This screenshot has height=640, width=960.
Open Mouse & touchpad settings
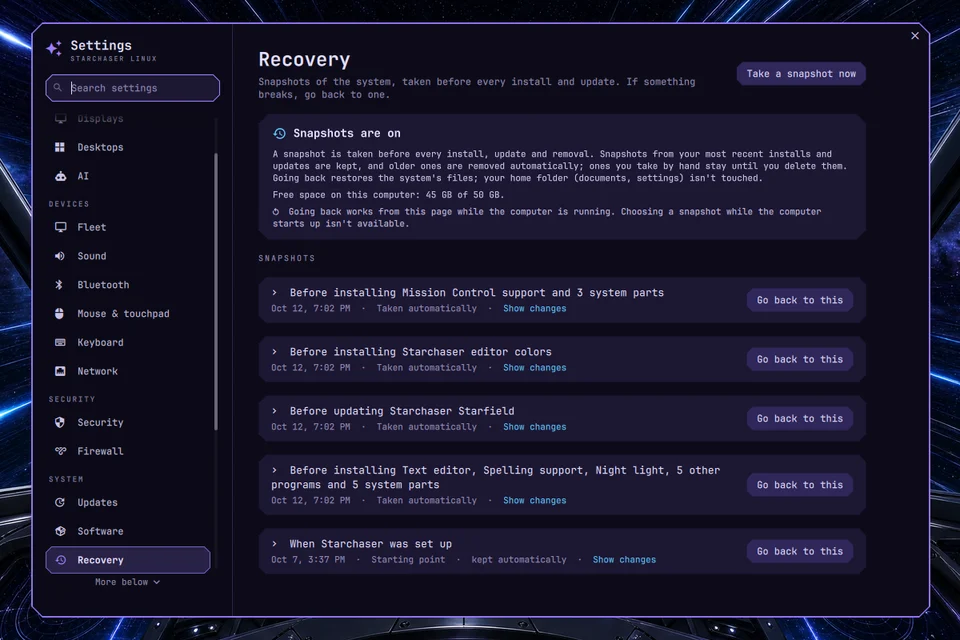click(127, 314)
